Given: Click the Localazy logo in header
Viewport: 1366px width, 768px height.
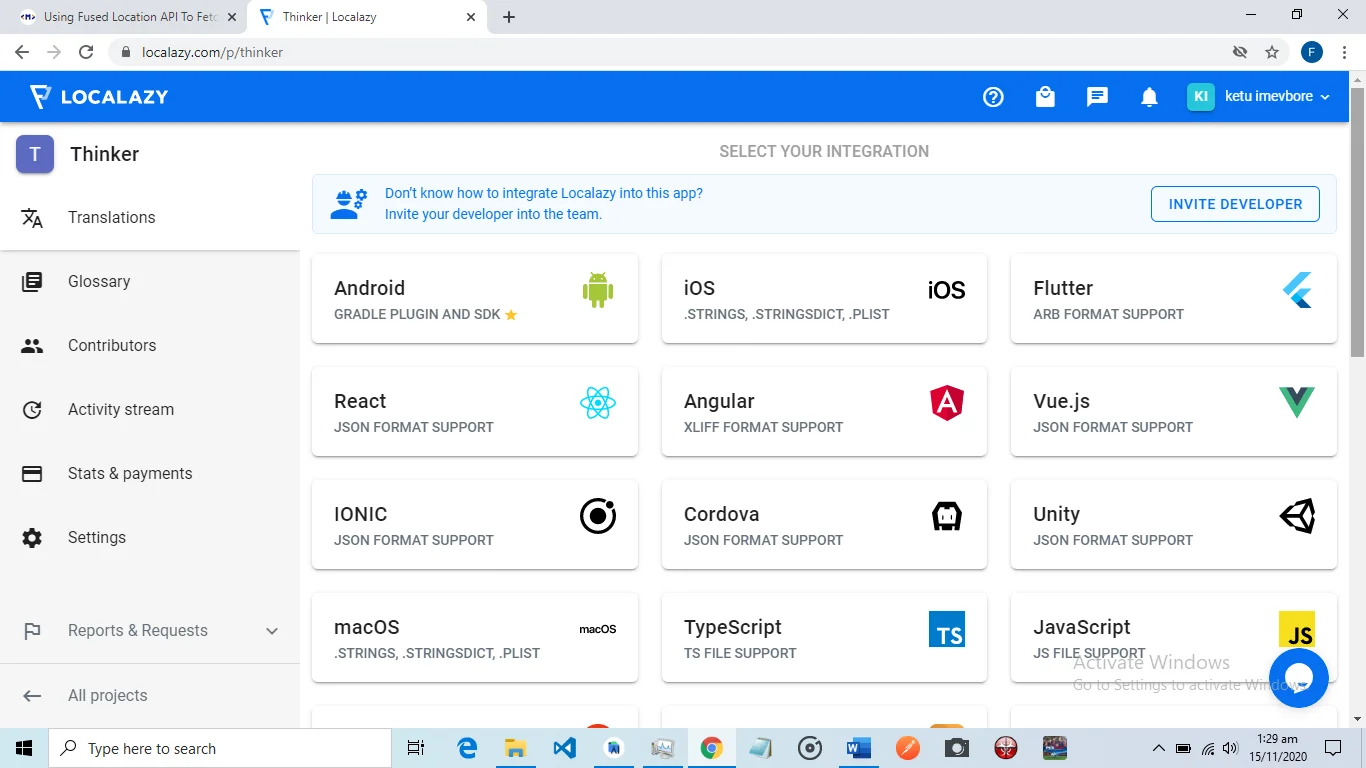Looking at the screenshot, I should click(99, 97).
